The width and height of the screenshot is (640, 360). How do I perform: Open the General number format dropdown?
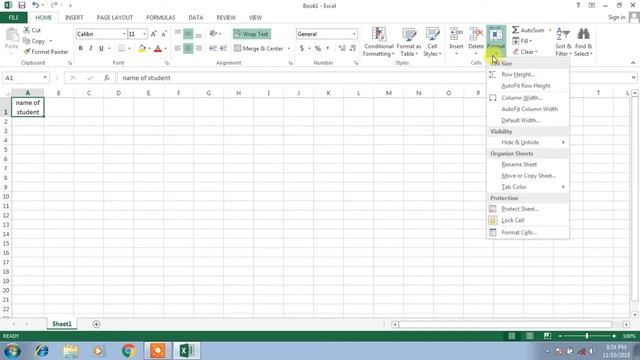[354, 34]
